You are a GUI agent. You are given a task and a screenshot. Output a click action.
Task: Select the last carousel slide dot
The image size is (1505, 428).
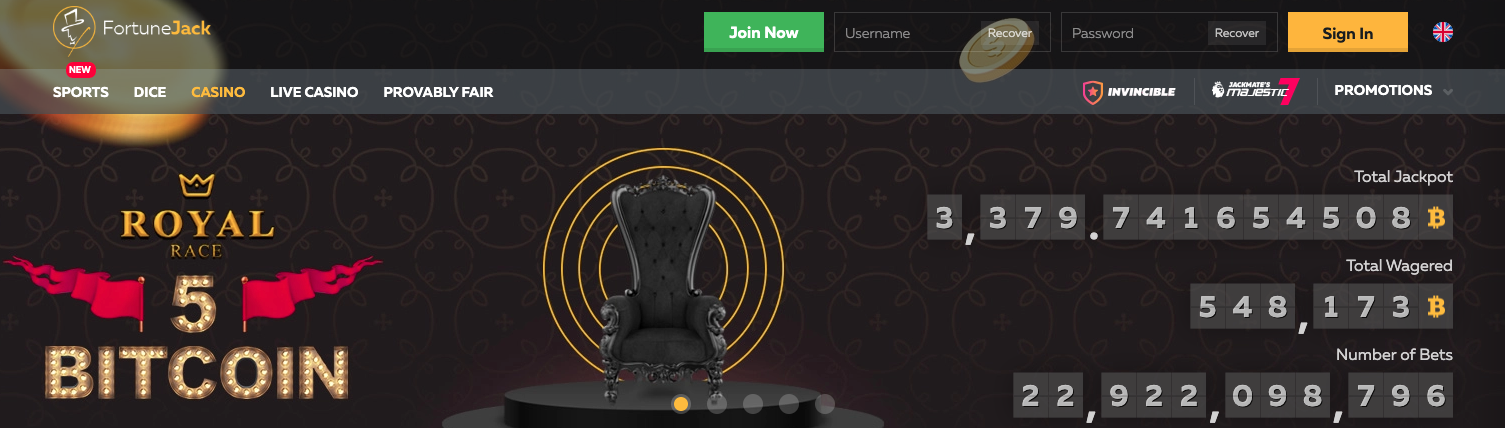[x=825, y=404]
